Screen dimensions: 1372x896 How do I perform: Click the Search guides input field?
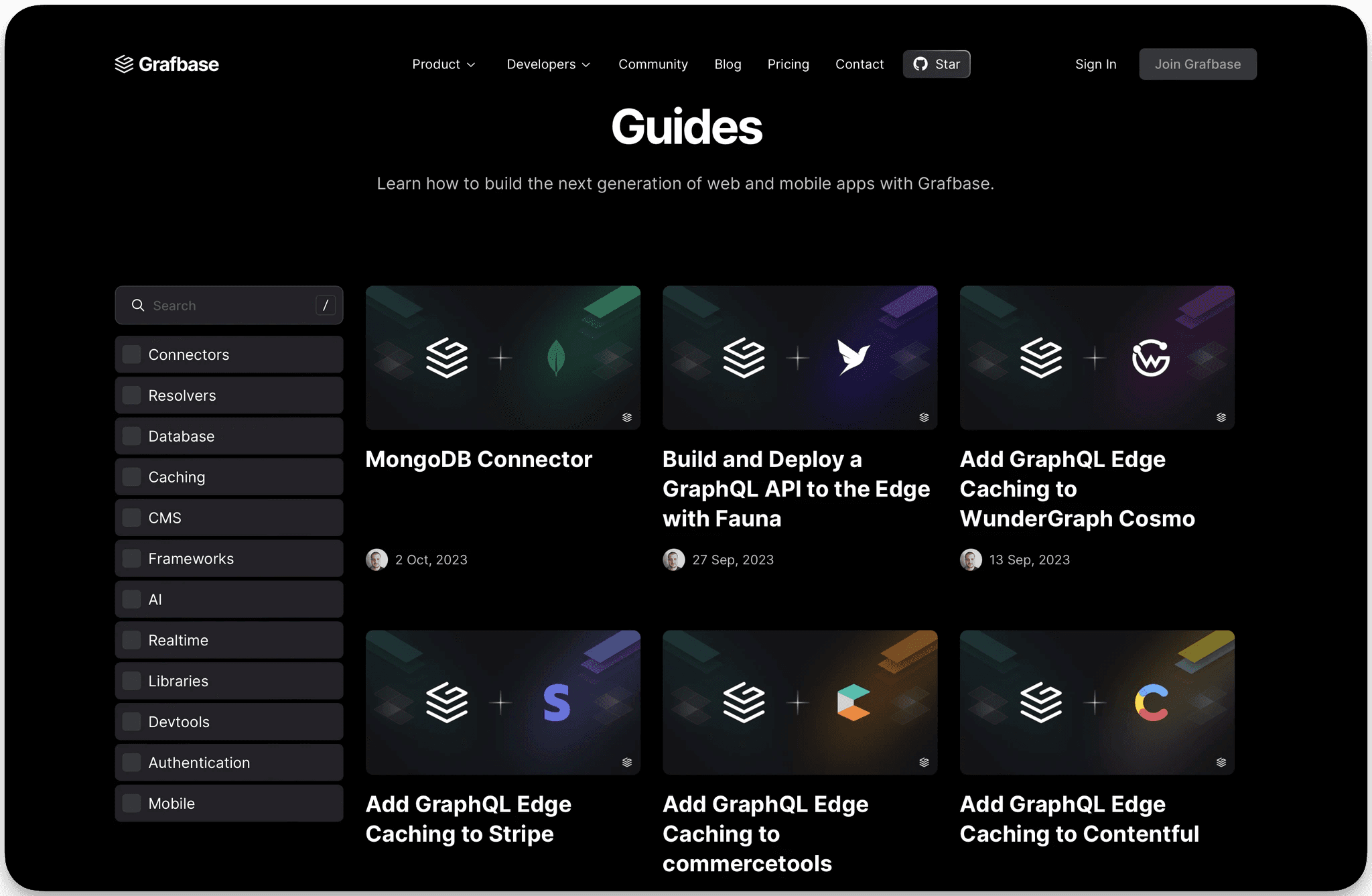click(229, 306)
